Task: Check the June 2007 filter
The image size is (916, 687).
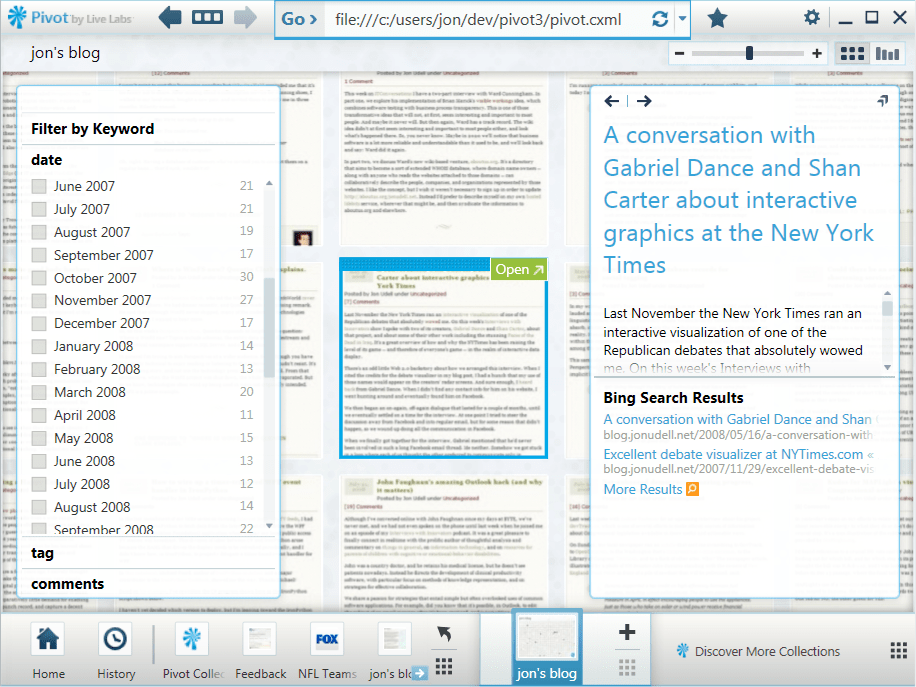Action: (x=39, y=186)
